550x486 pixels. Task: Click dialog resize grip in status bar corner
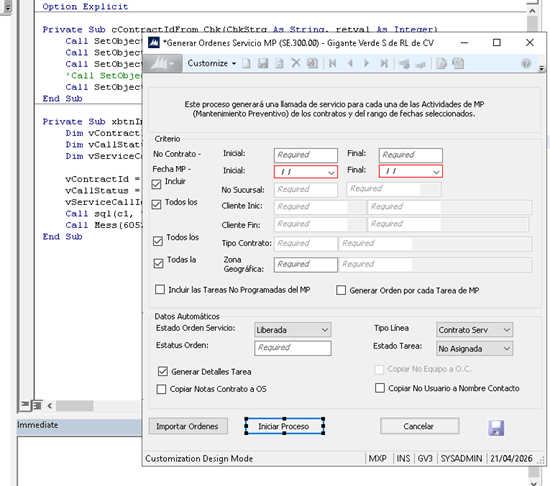[x=541, y=461]
